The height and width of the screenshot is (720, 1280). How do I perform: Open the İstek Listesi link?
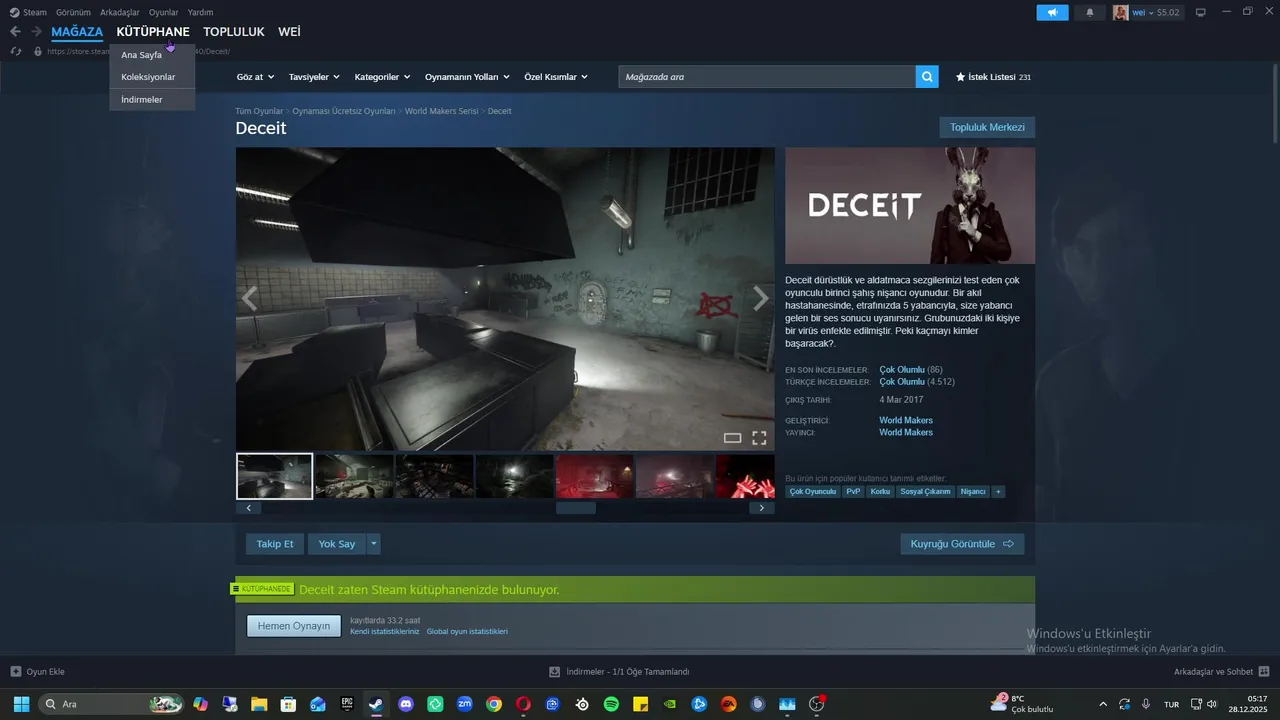[993, 77]
